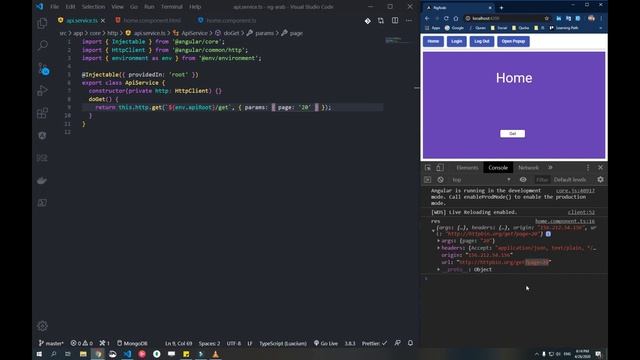Click Ln 9, Col 69 cursor position indicator
The height and width of the screenshot is (360, 640).
pyautogui.click(x=178, y=343)
